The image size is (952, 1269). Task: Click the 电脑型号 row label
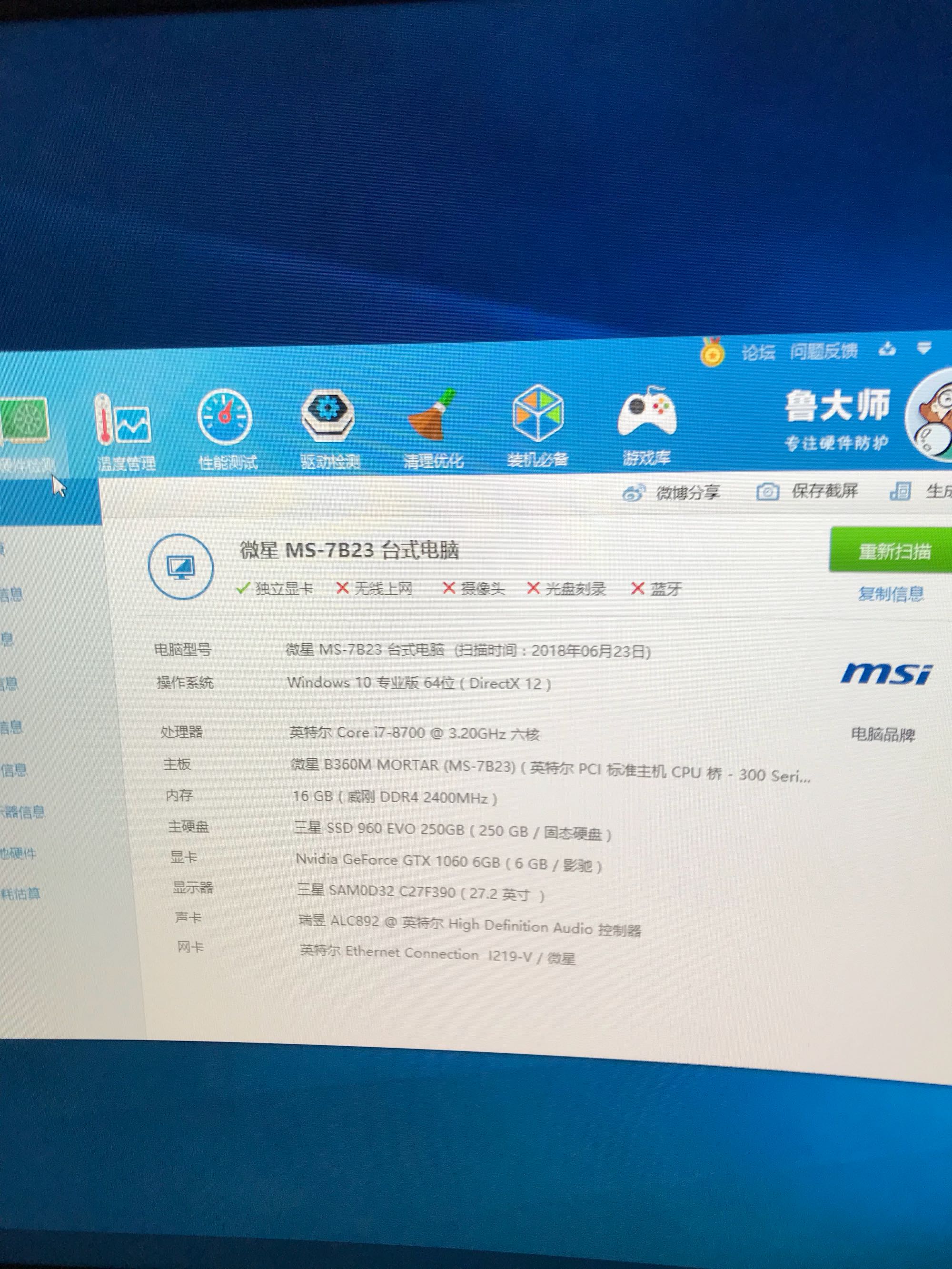click(x=182, y=649)
